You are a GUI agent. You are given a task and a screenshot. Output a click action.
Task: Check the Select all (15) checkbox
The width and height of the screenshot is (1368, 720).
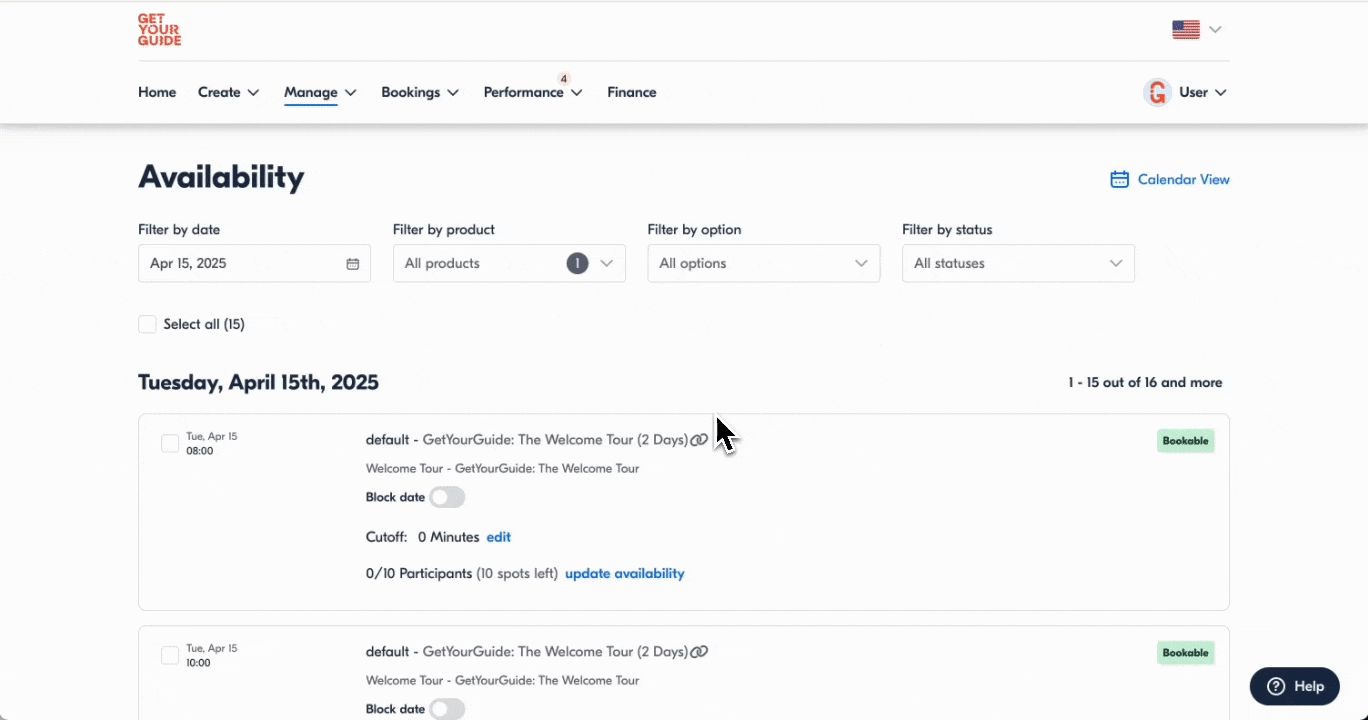pos(147,324)
